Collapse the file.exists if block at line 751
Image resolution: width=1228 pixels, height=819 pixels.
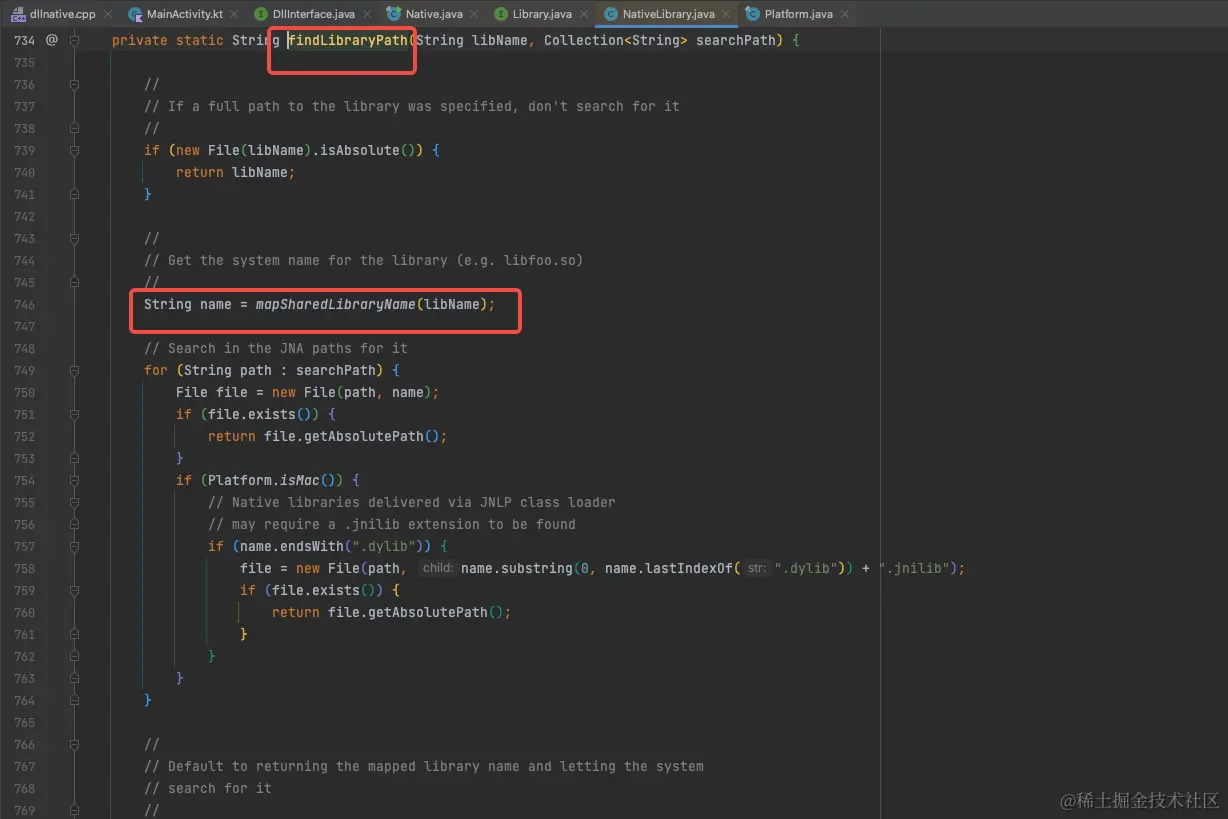(x=75, y=415)
